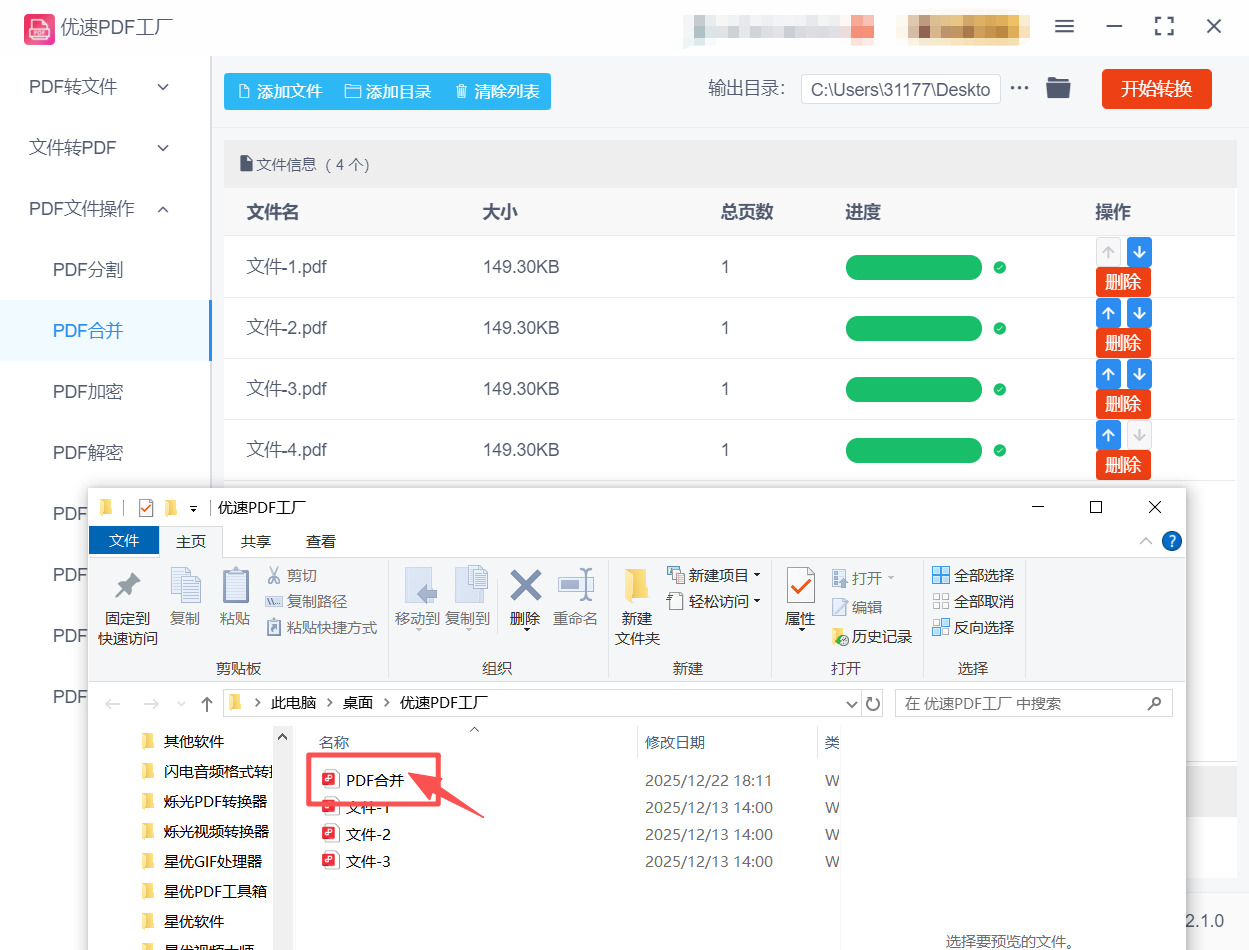Image resolution: width=1249 pixels, height=950 pixels.
Task: Click the 添加文件 add file button
Action: click(x=279, y=91)
